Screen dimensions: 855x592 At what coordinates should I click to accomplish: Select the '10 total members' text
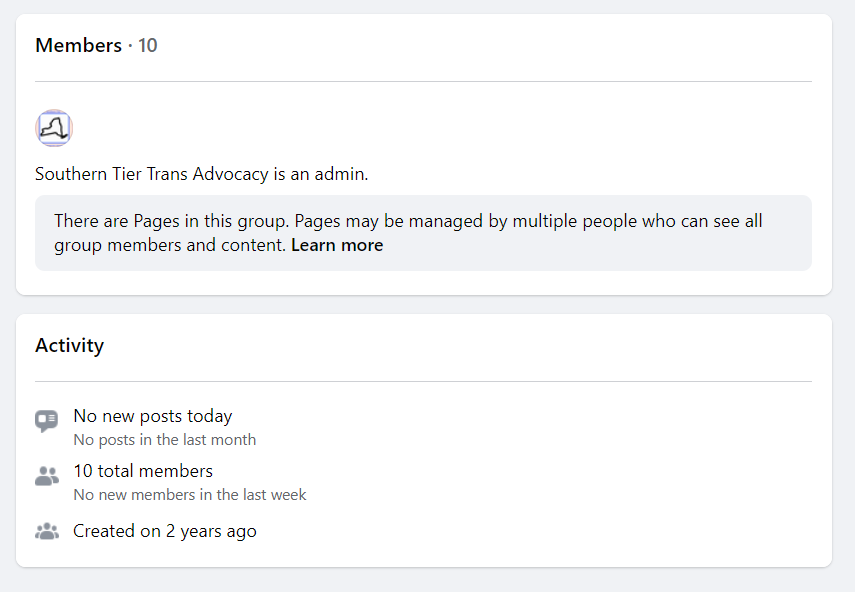(143, 471)
